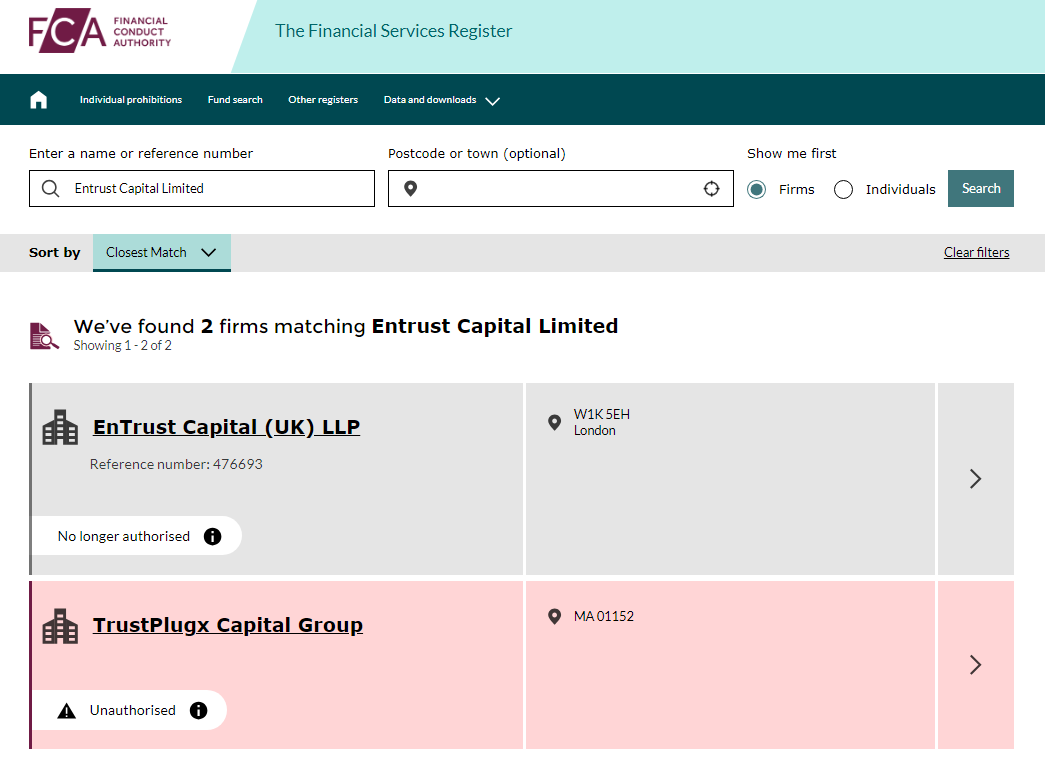Open the Closest Match sort dropdown

coord(161,253)
